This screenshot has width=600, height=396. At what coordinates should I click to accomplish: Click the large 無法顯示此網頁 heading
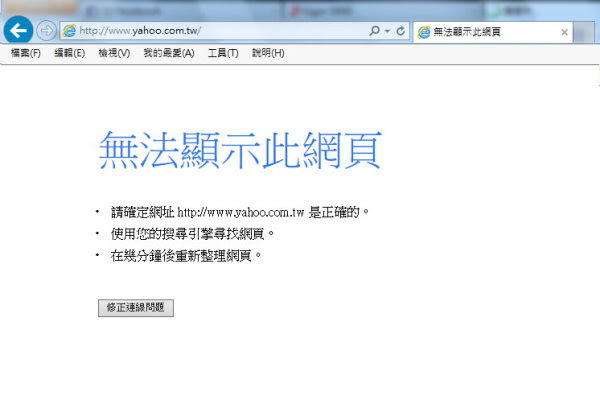(x=240, y=150)
